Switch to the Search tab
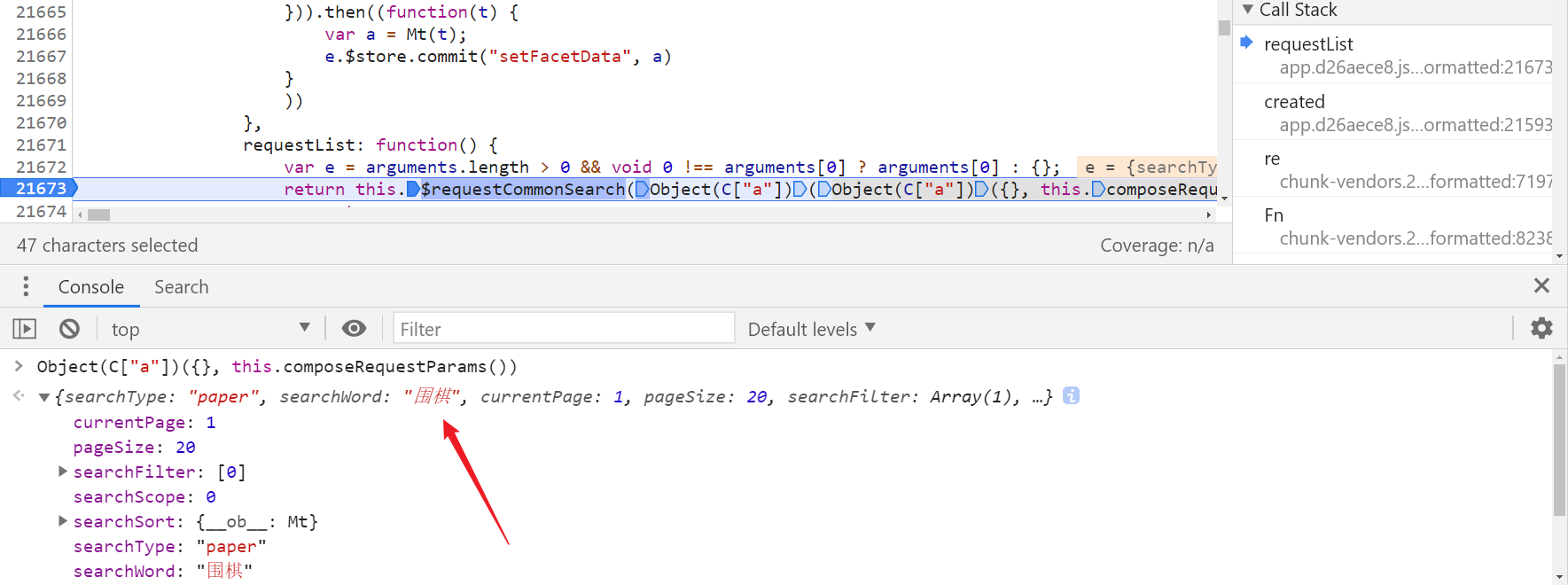This screenshot has width=1568, height=585. (182, 287)
